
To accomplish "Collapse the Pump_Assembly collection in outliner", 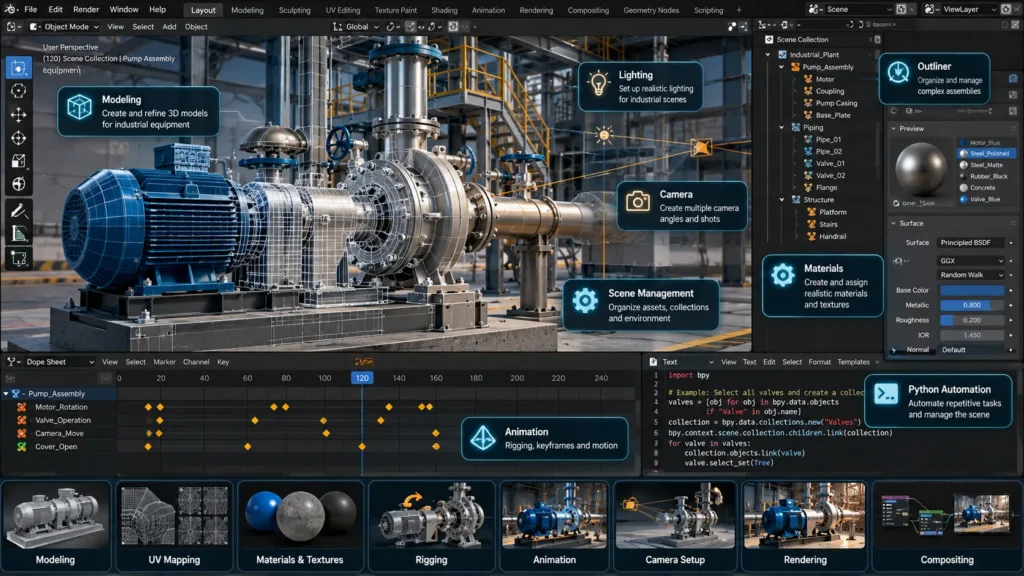I will click(781, 67).
